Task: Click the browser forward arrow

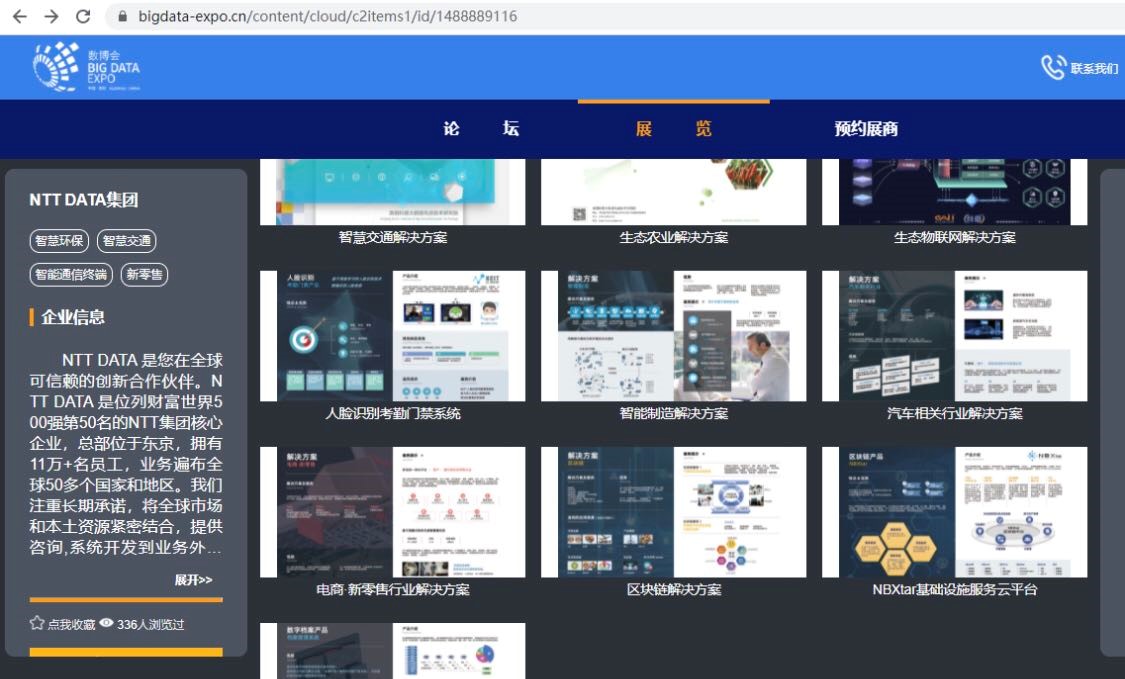Action: point(51,16)
